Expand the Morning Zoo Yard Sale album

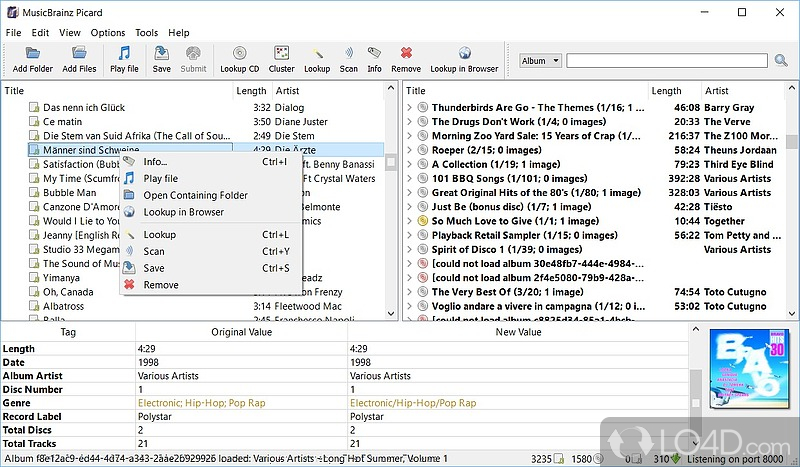point(409,136)
